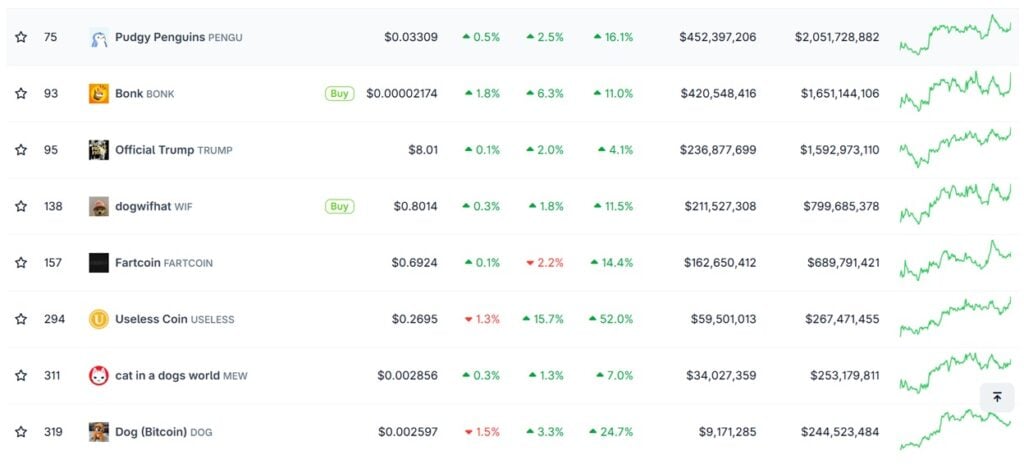Click the Official Trump coin logo

pyautogui.click(x=98, y=150)
